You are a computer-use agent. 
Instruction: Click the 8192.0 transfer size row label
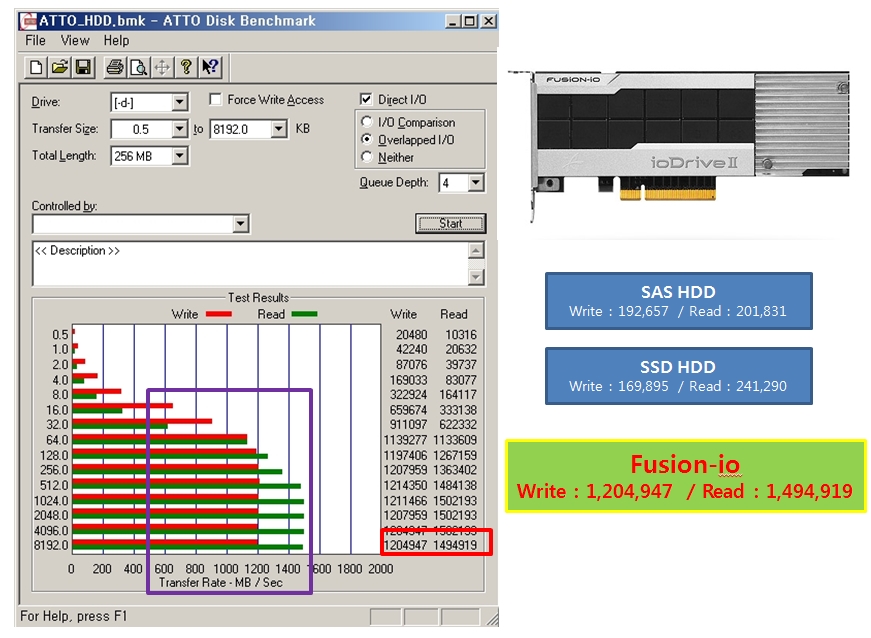(x=51, y=545)
